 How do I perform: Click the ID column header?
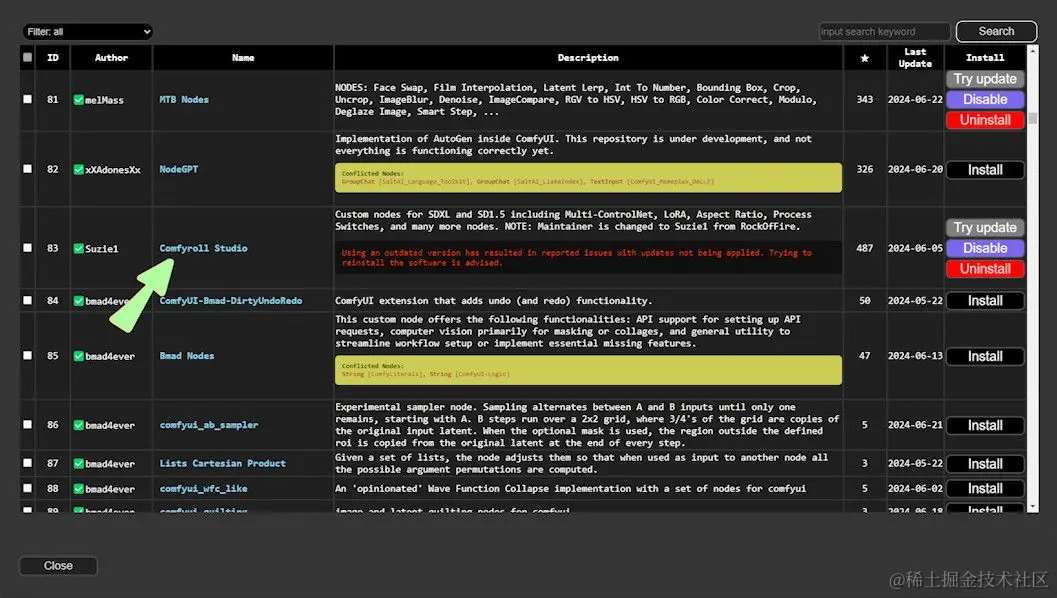tap(53, 58)
